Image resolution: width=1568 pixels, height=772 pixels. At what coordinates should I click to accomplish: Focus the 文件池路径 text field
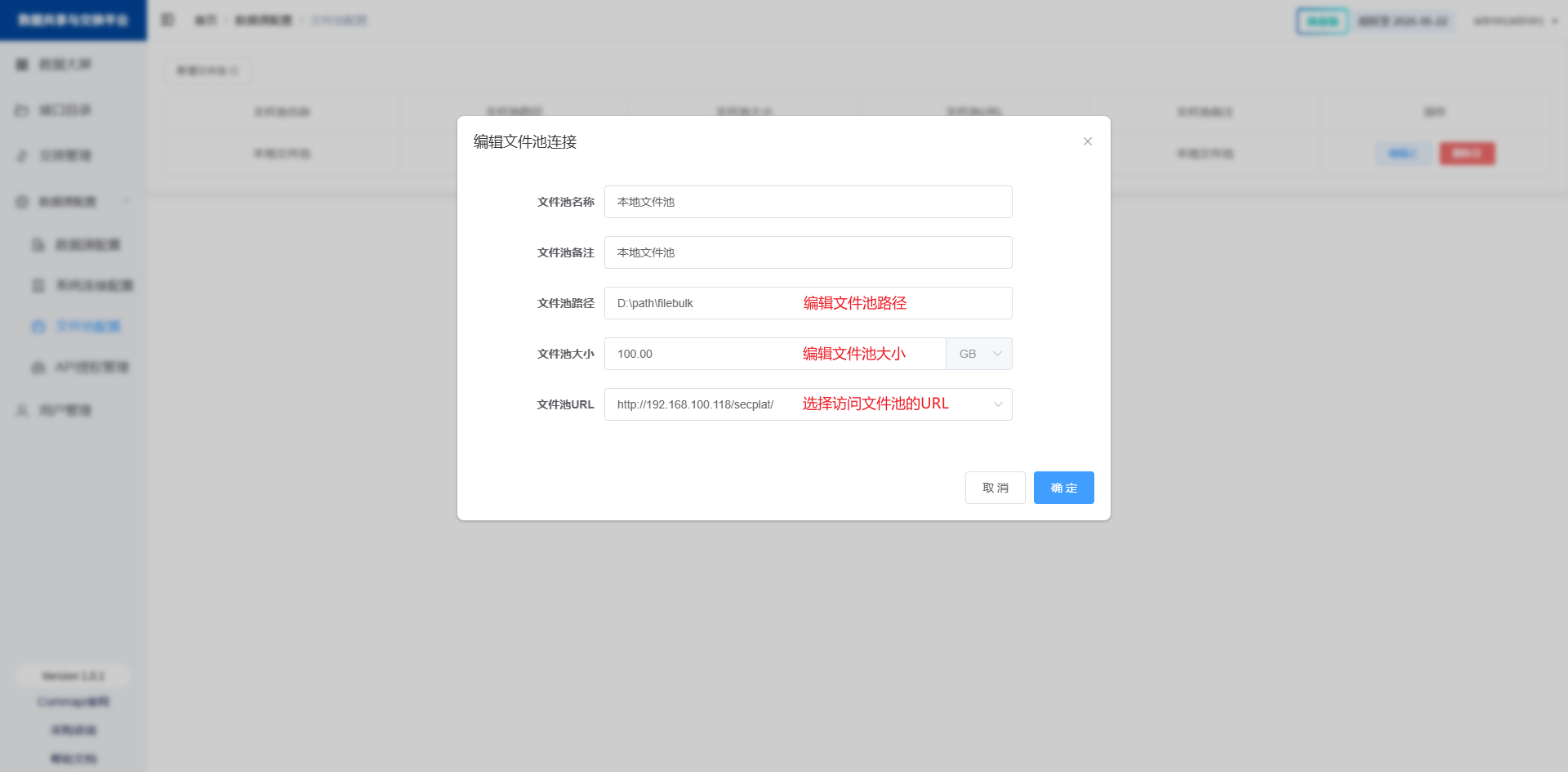click(x=702, y=303)
